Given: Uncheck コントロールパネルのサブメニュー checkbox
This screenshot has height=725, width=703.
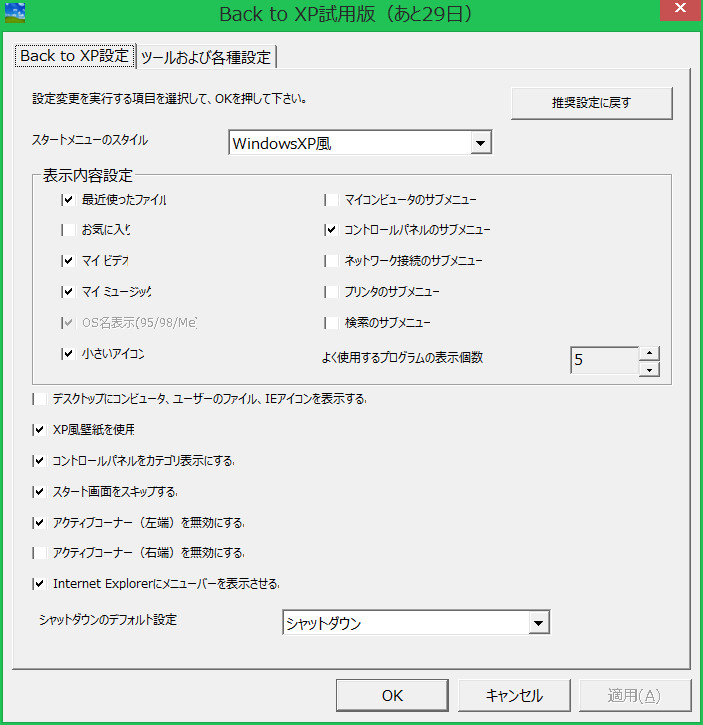Looking at the screenshot, I should pos(331,230).
